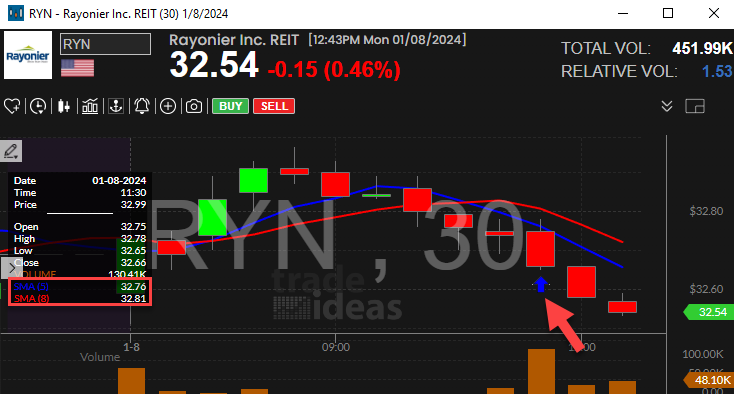Change chart style with the candlestick icon
Screen dimensions: 734x394
point(64,106)
